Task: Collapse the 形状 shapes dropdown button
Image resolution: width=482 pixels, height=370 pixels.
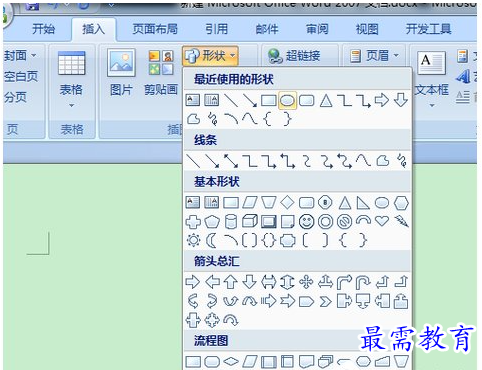Action: (x=210, y=56)
